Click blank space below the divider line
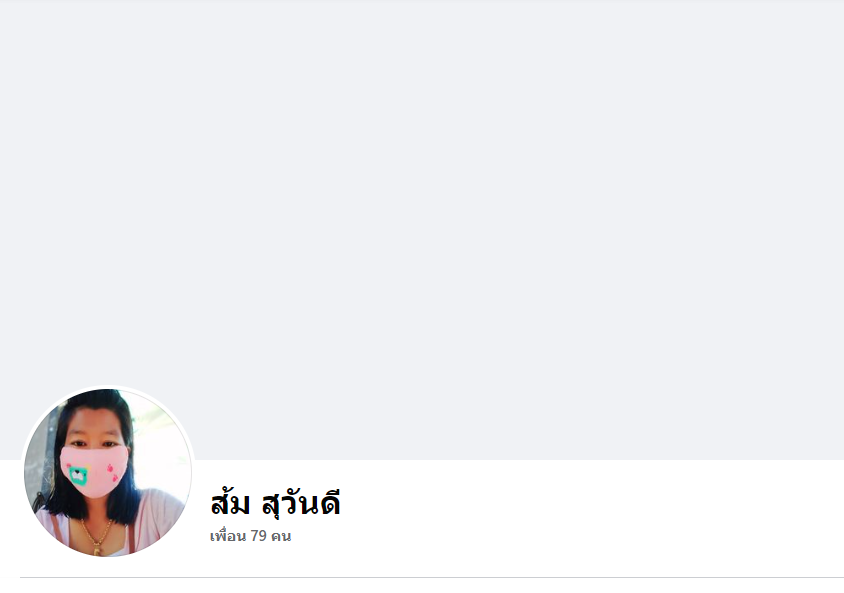The image size is (844, 593). [432, 586]
